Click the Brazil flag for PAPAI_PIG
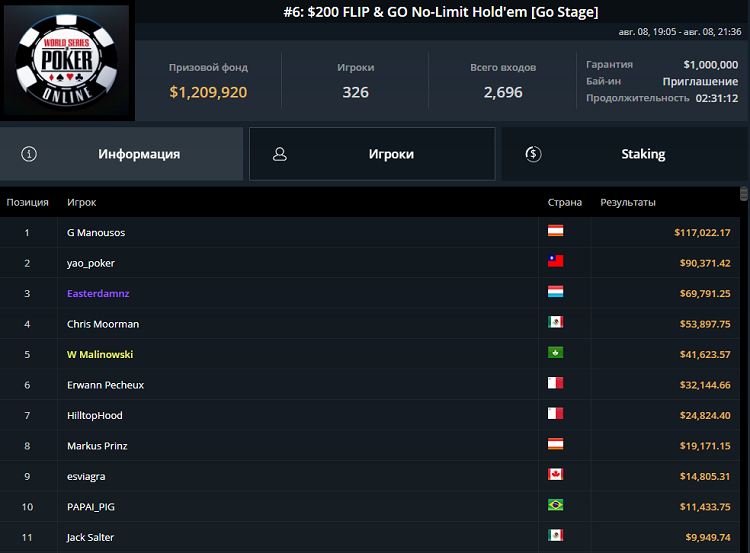 click(555, 506)
